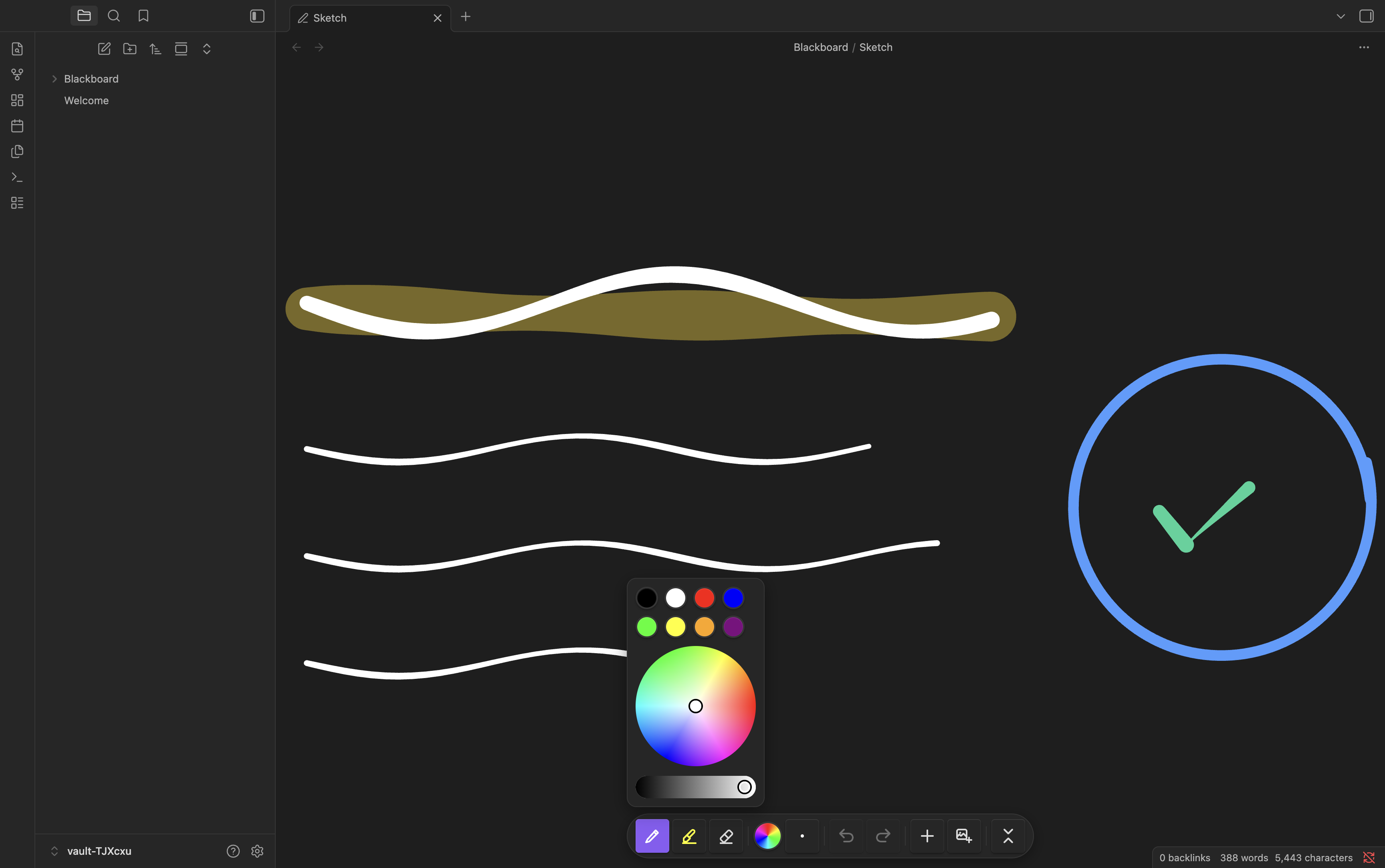Open the stroke size dot button
Screen dimensions: 1385x868
(802, 836)
